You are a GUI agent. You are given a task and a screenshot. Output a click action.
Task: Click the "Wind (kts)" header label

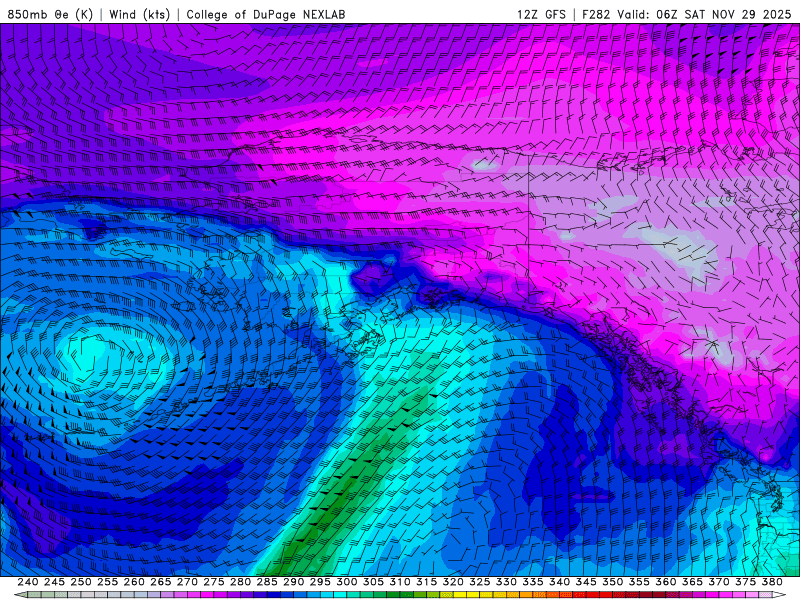click(x=139, y=14)
